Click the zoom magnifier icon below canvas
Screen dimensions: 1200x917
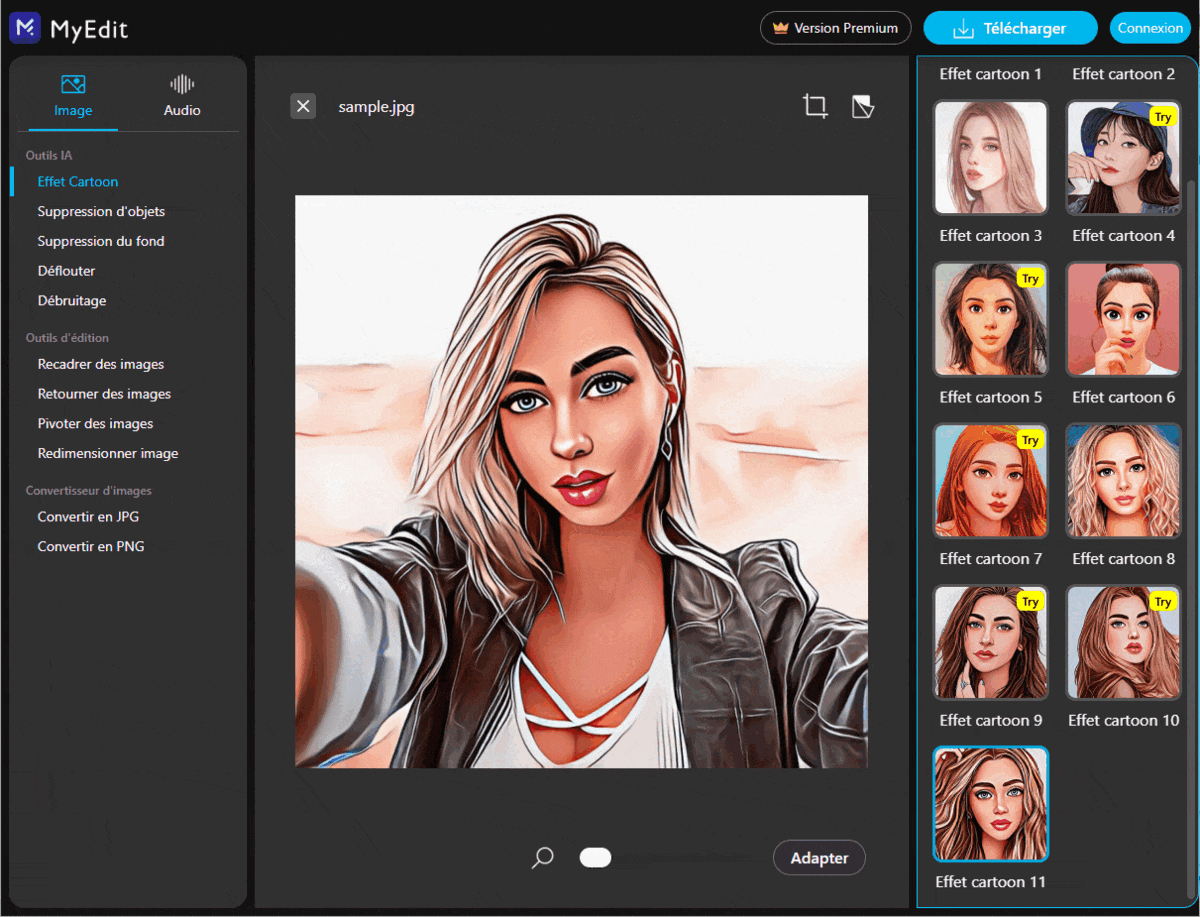[x=542, y=857]
